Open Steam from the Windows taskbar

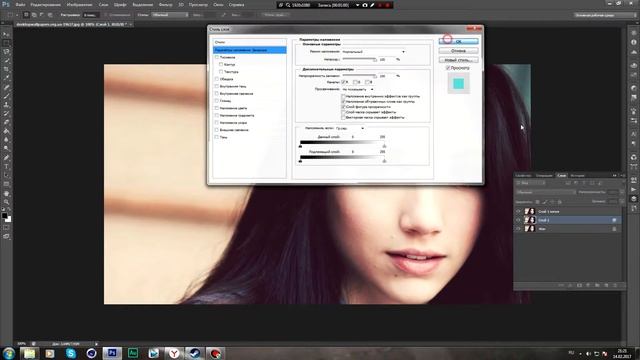(194, 353)
